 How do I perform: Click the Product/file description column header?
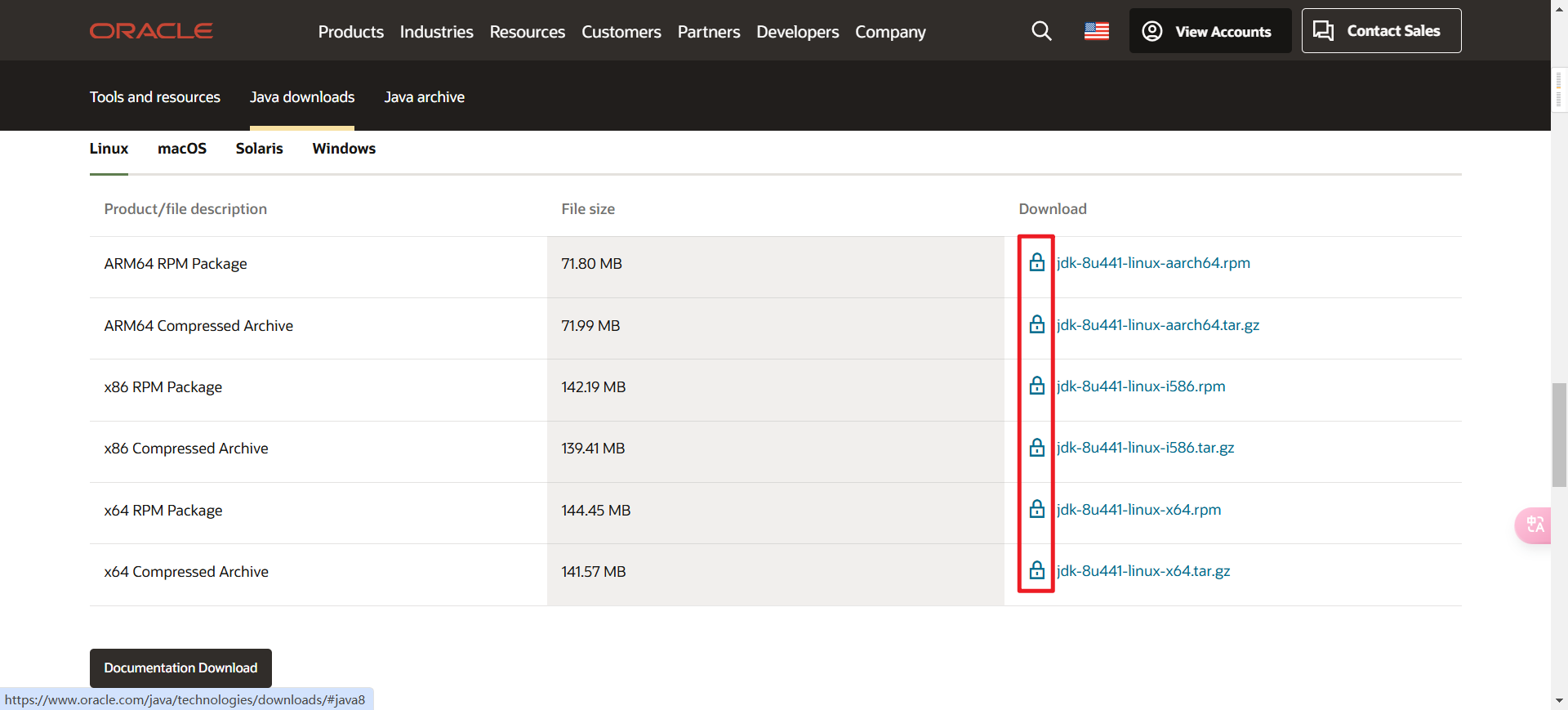click(185, 209)
